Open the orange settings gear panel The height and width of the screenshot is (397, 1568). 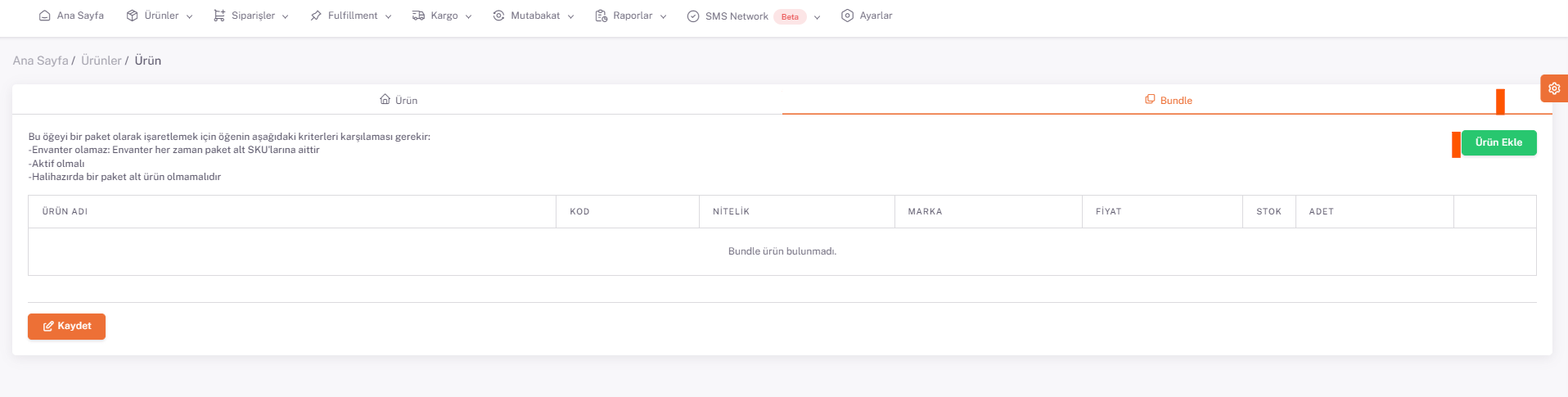[x=1553, y=88]
